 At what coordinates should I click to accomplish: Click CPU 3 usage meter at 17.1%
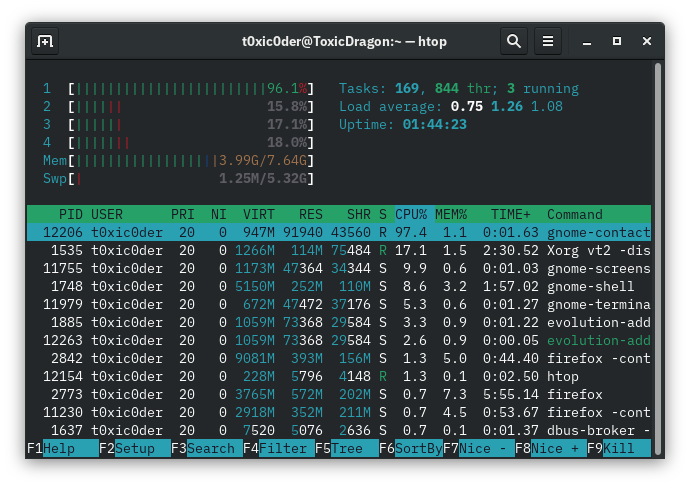click(x=178, y=124)
